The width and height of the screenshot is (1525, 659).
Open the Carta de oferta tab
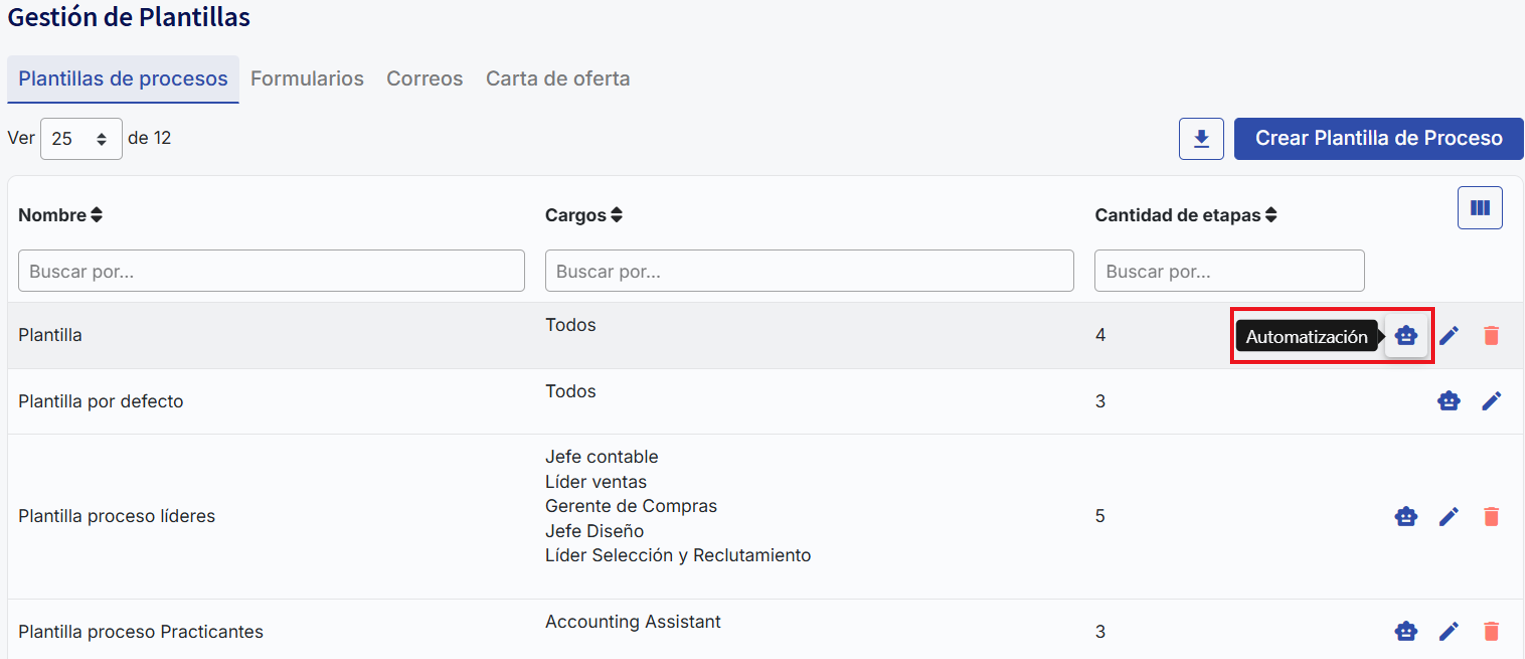pos(557,79)
